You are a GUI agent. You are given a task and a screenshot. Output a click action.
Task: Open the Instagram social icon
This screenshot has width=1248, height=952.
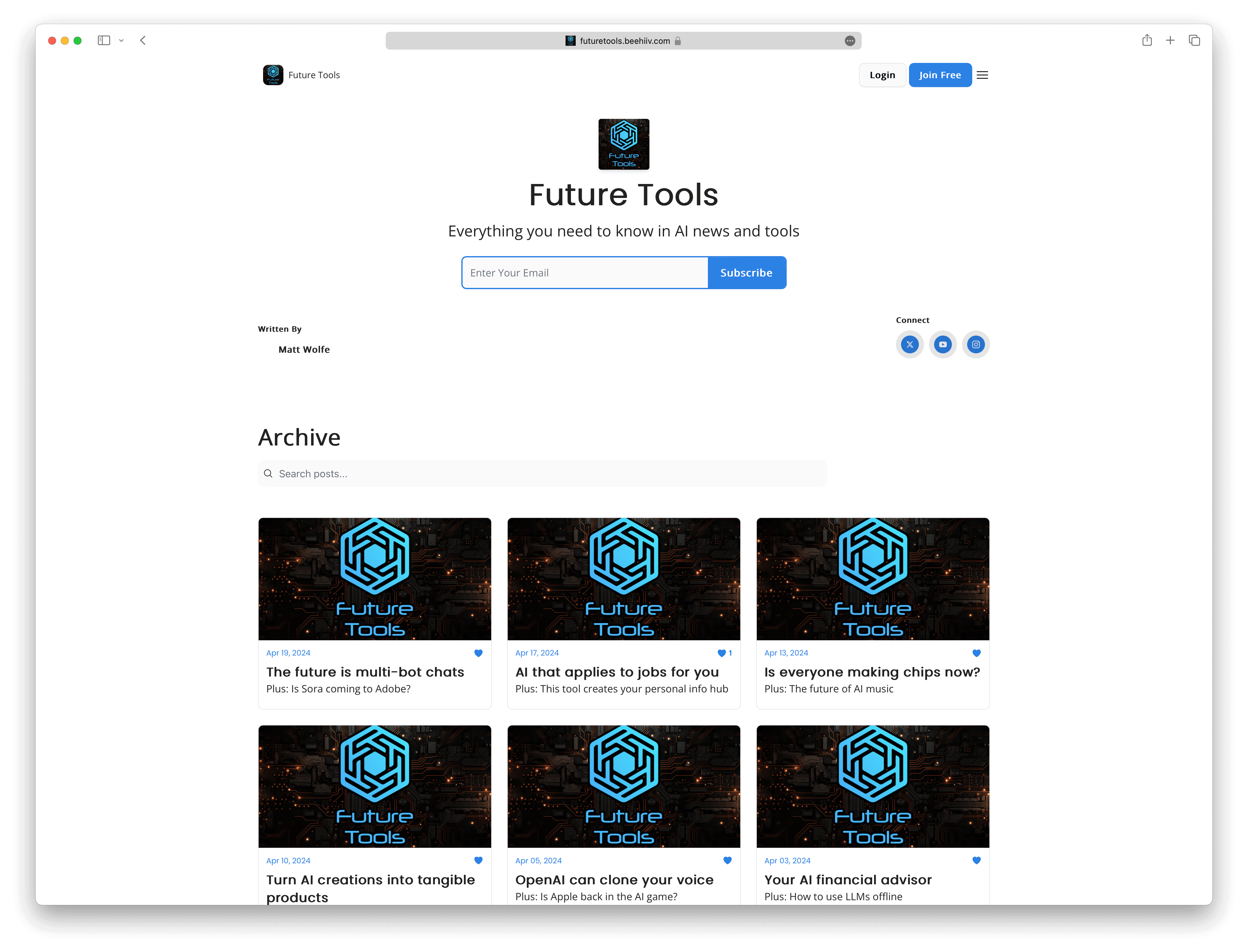[975, 344]
